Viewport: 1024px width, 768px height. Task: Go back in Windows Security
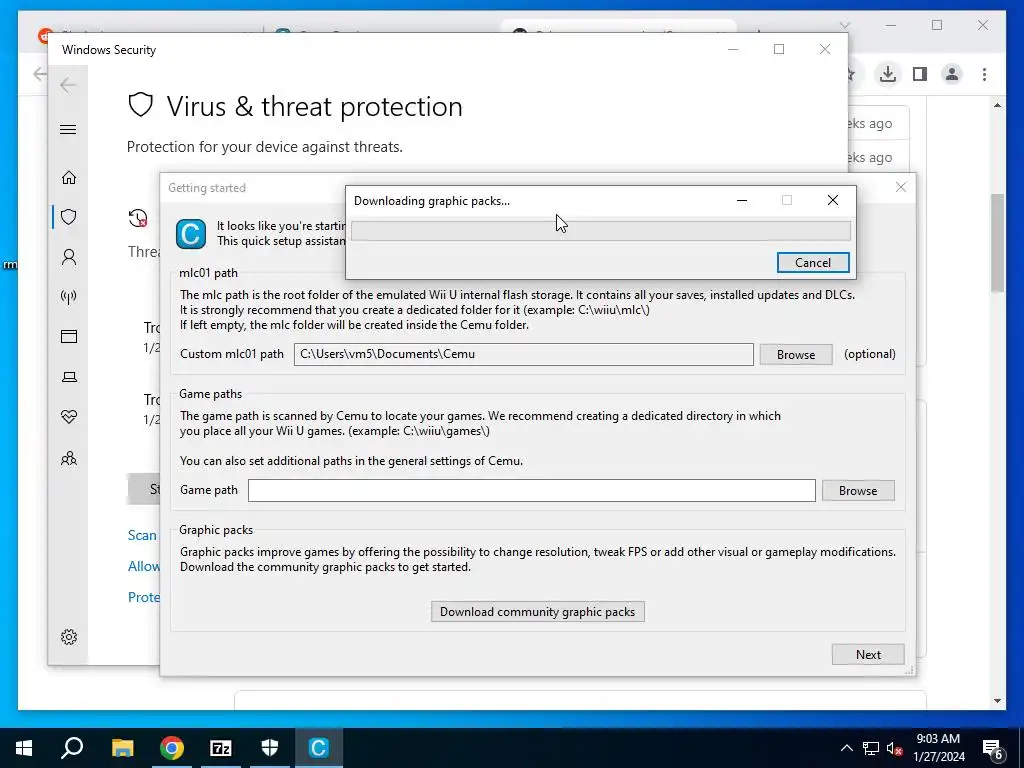click(x=68, y=84)
